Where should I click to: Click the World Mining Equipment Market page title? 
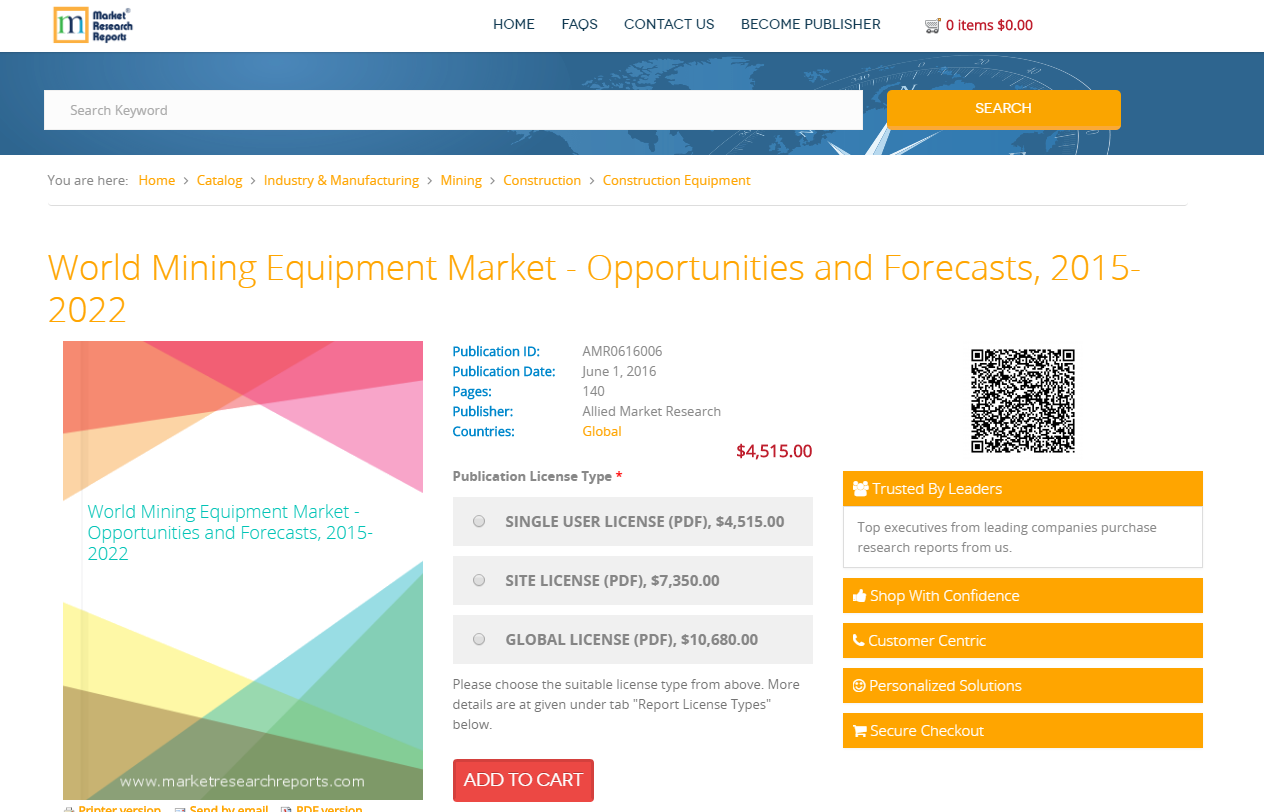[x=594, y=289]
